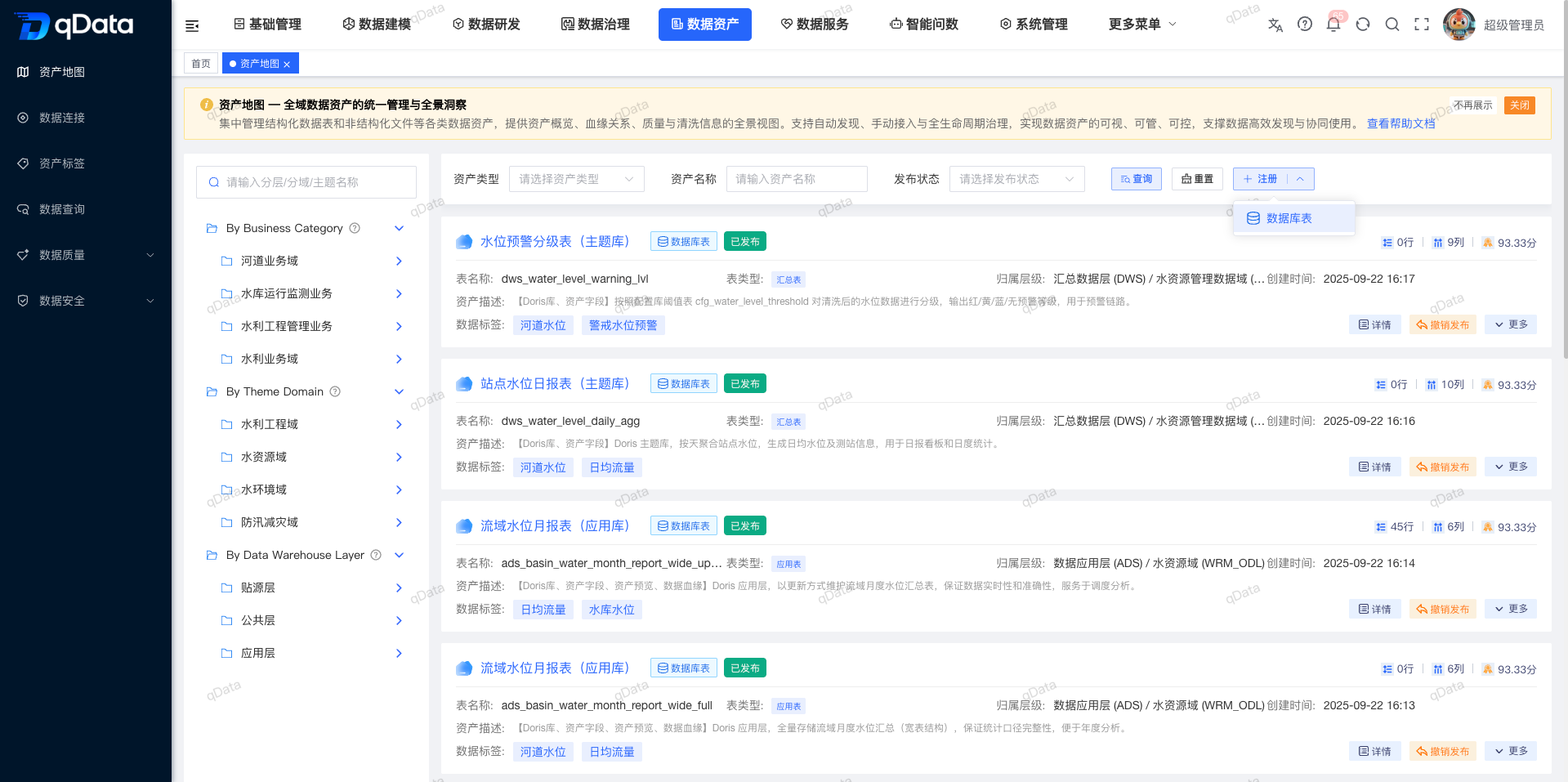This screenshot has width=1568, height=782.
Task: Open 详情 for 水位预警分级表
Action: (1375, 324)
